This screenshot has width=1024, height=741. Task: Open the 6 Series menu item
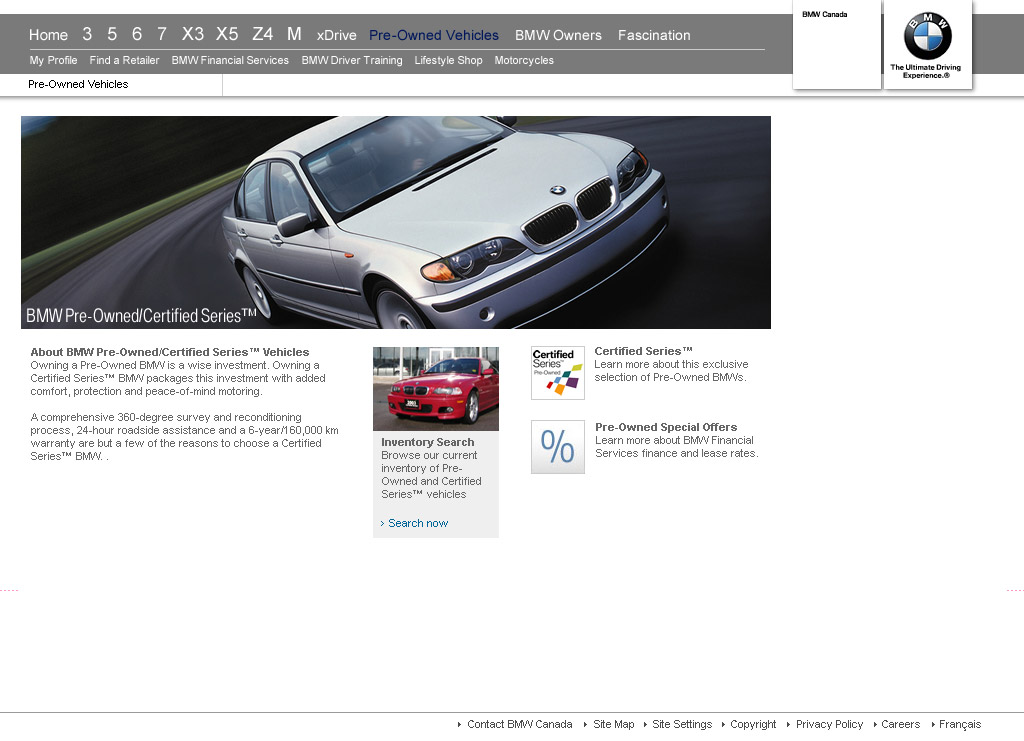coord(136,34)
